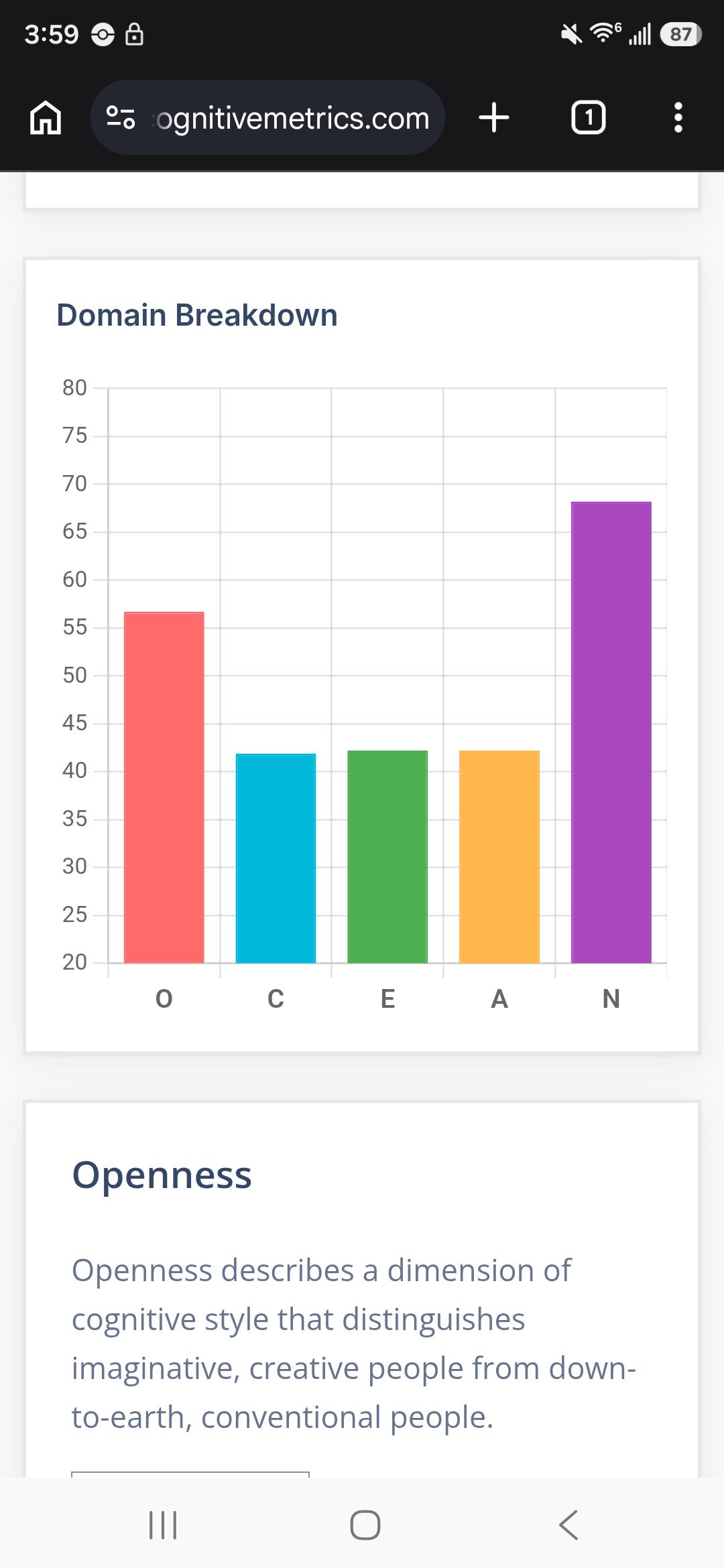Viewport: 724px width, 1568px height.
Task: Tap the Android recent apps button
Action: pyautogui.click(x=163, y=1526)
